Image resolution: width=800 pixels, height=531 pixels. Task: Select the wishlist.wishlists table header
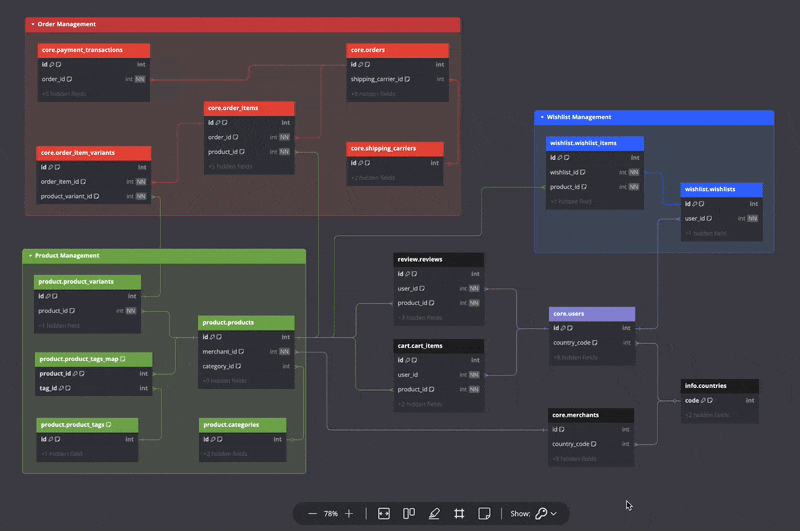coord(721,189)
